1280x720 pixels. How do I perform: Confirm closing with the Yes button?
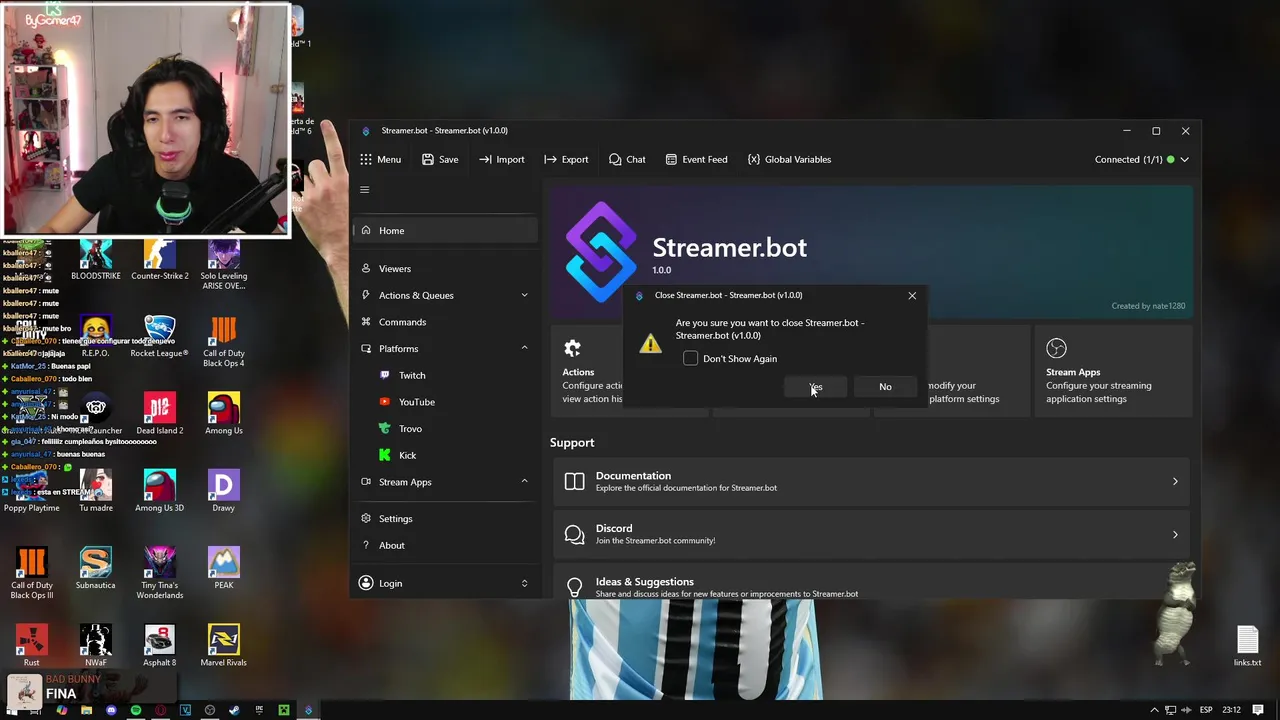816,387
